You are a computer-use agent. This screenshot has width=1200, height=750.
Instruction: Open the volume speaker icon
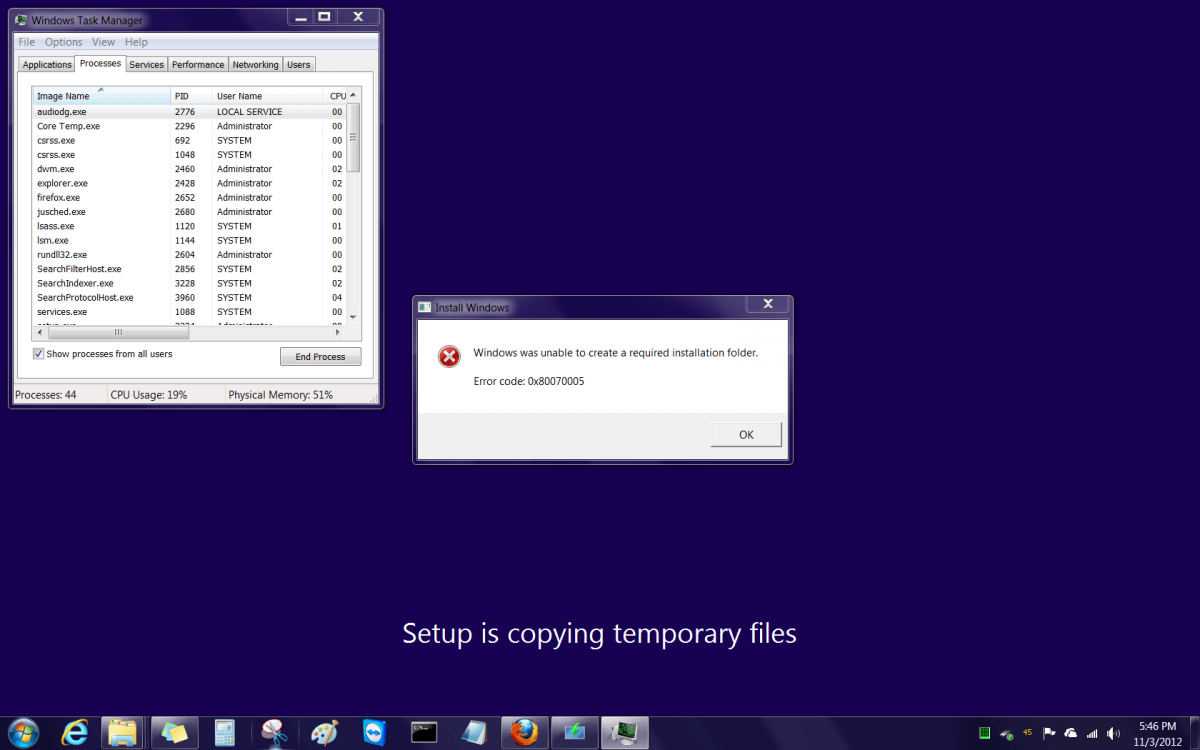(1113, 733)
